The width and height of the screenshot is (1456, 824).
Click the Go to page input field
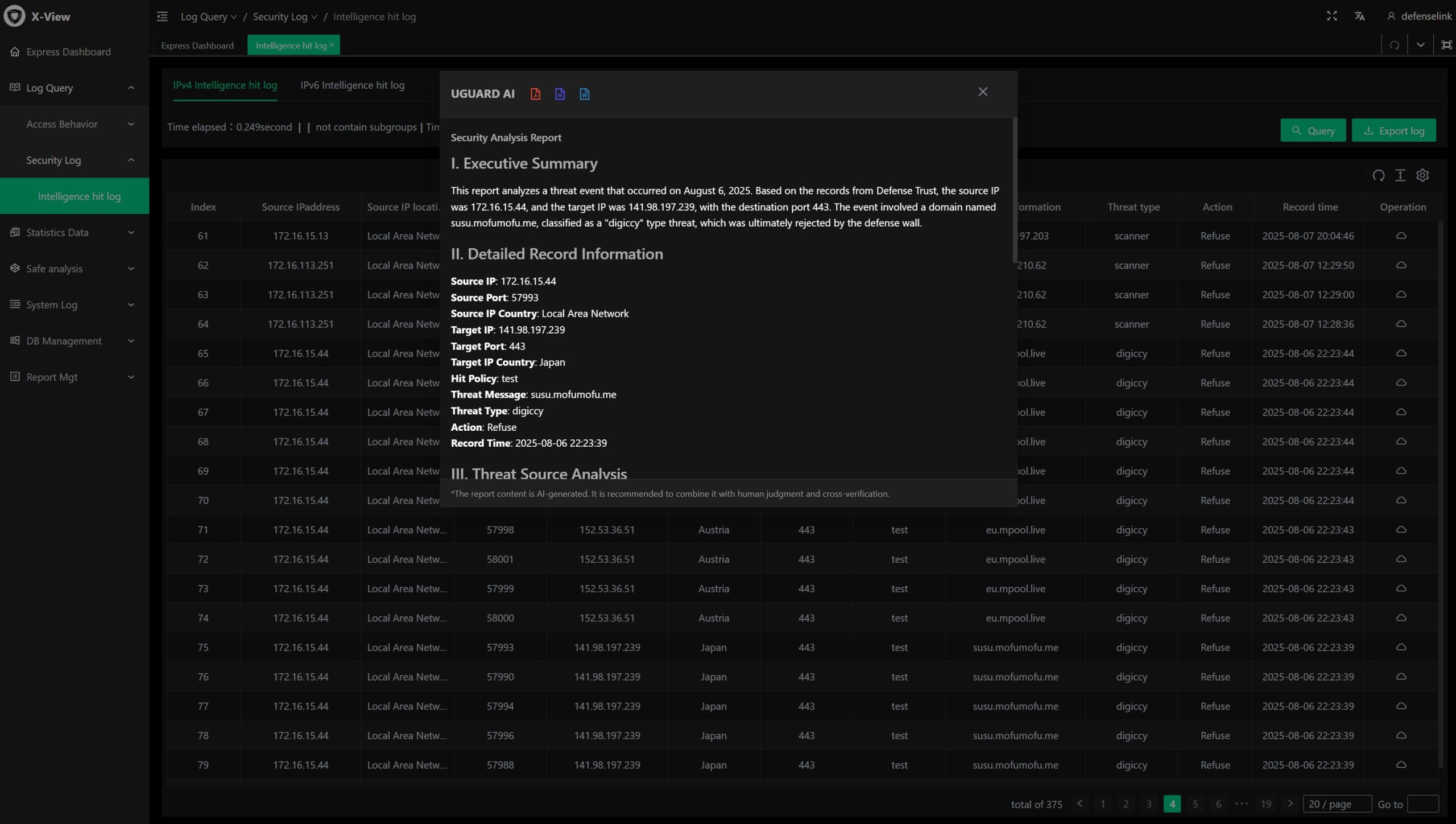(1422, 804)
